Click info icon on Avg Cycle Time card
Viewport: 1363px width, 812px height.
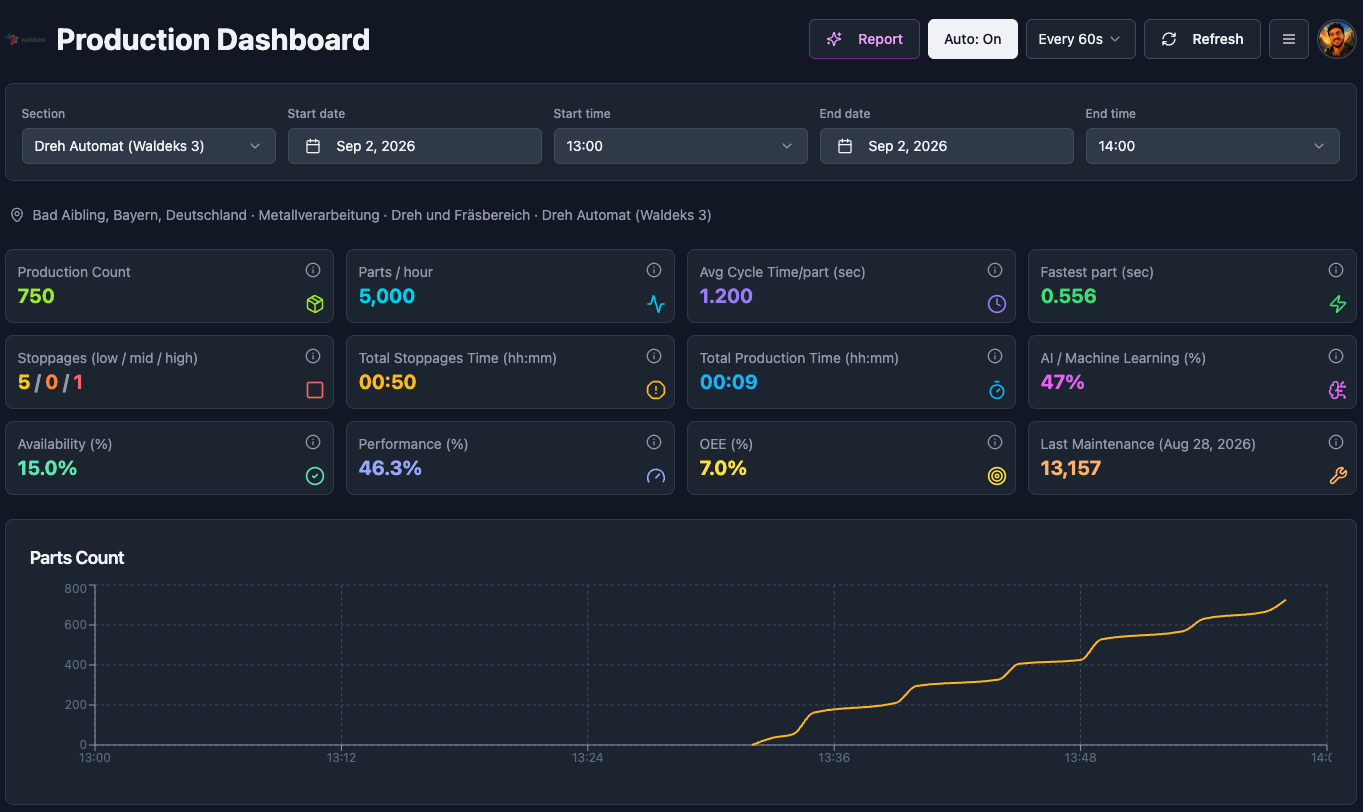coord(995,270)
